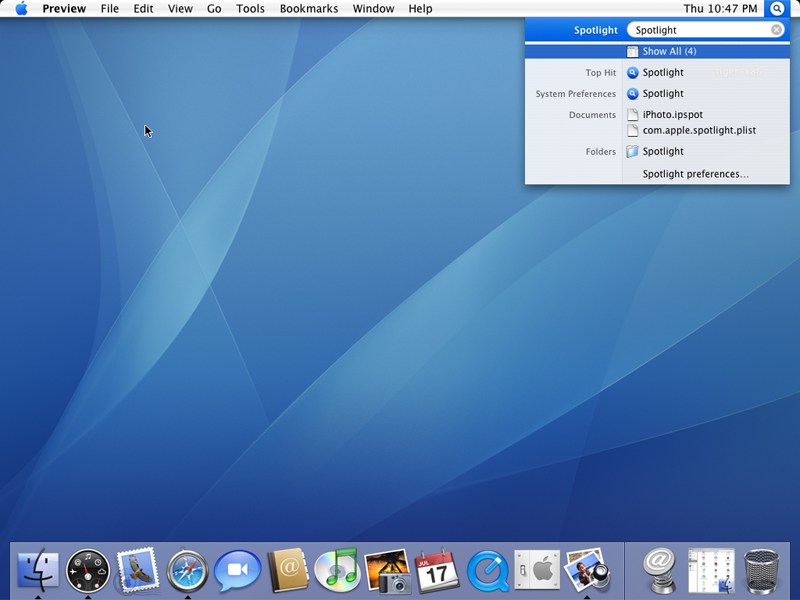Image resolution: width=800 pixels, height=600 pixels.
Task: Open iCal calendar from the Dock
Action: [437, 570]
